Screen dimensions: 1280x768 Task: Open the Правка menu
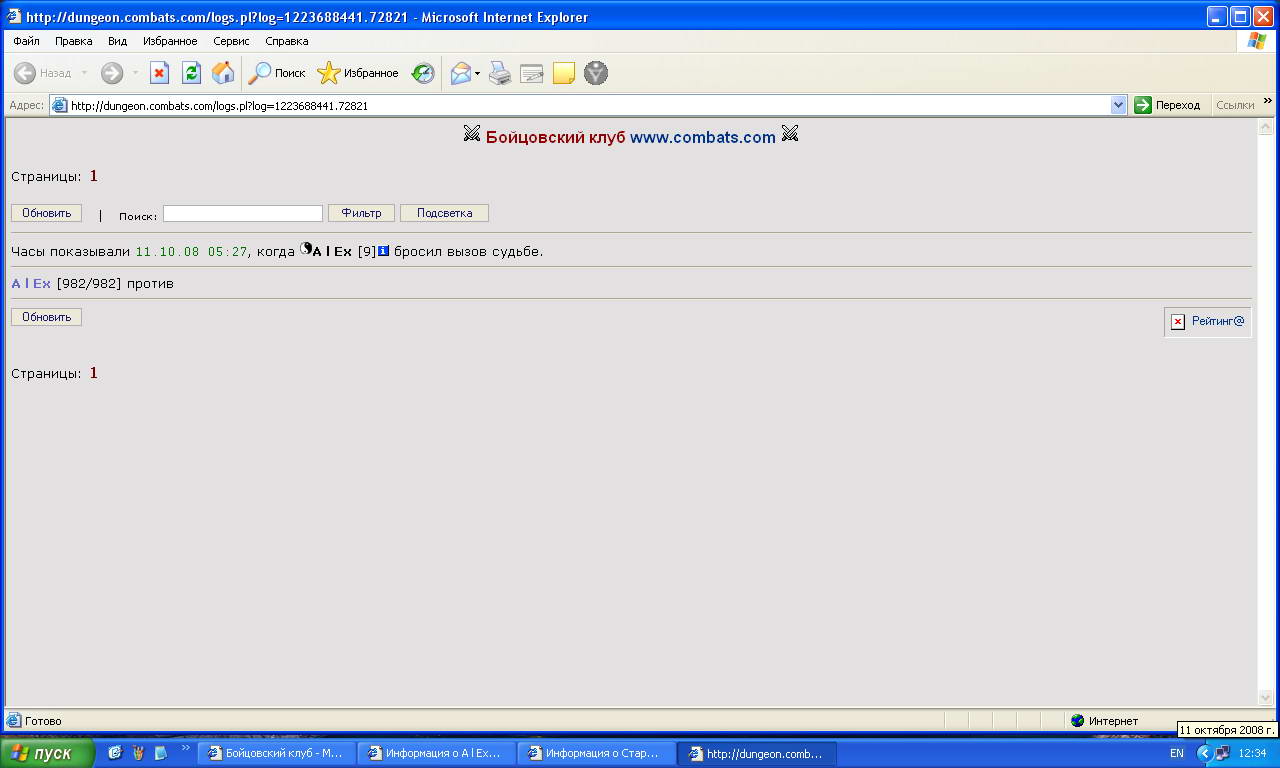[x=74, y=41]
